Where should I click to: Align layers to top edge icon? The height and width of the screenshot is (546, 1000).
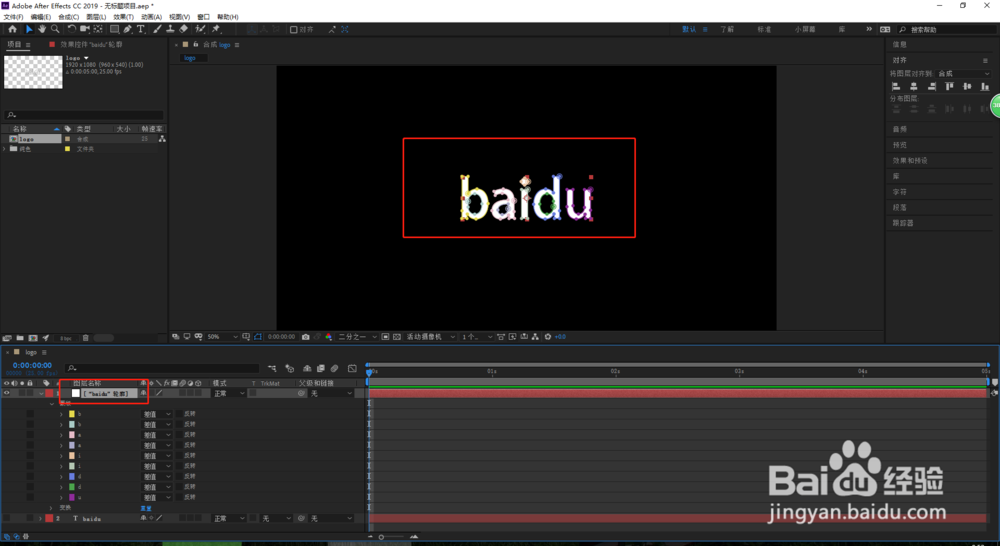click(x=950, y=86)
